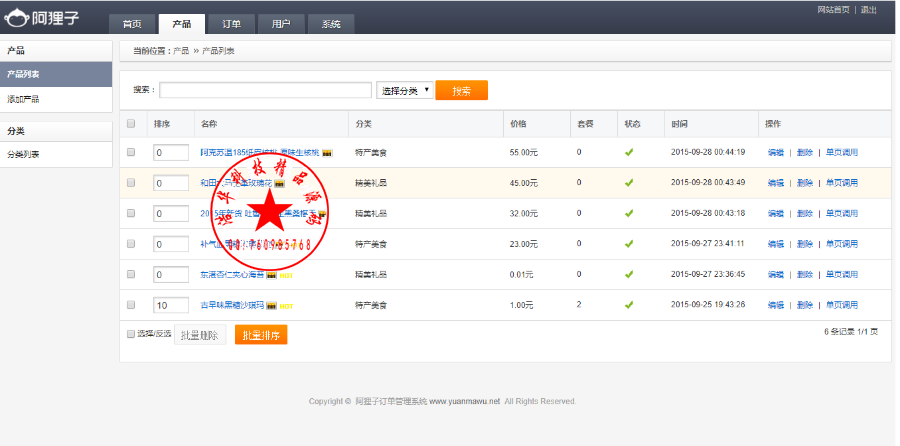The width and height of the screenshot is (900, 446).
Task: Check the box for the 23.00元 product
Action: [131, 243]
